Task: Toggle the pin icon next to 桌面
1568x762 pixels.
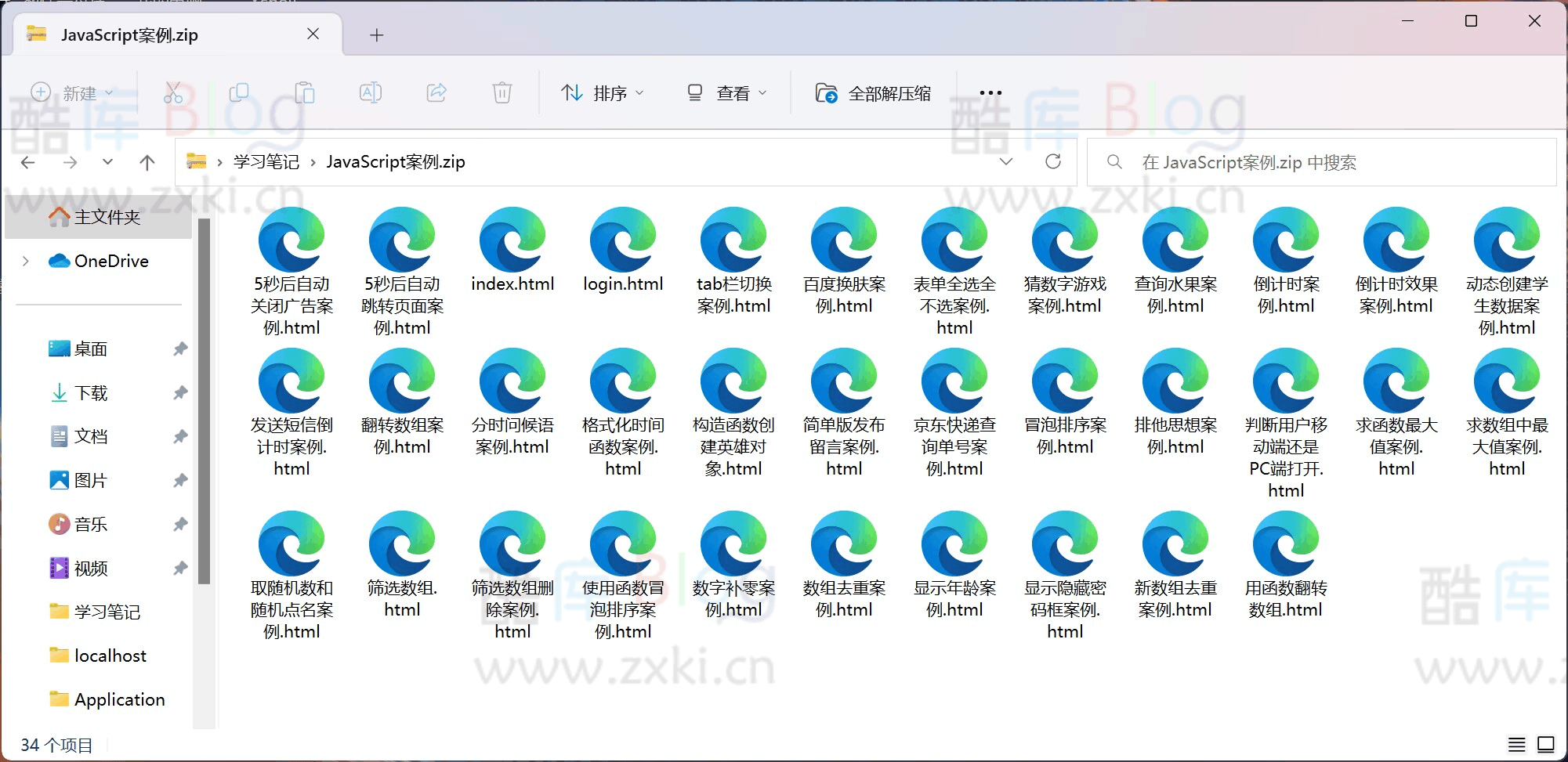Action: click(179, 348)
